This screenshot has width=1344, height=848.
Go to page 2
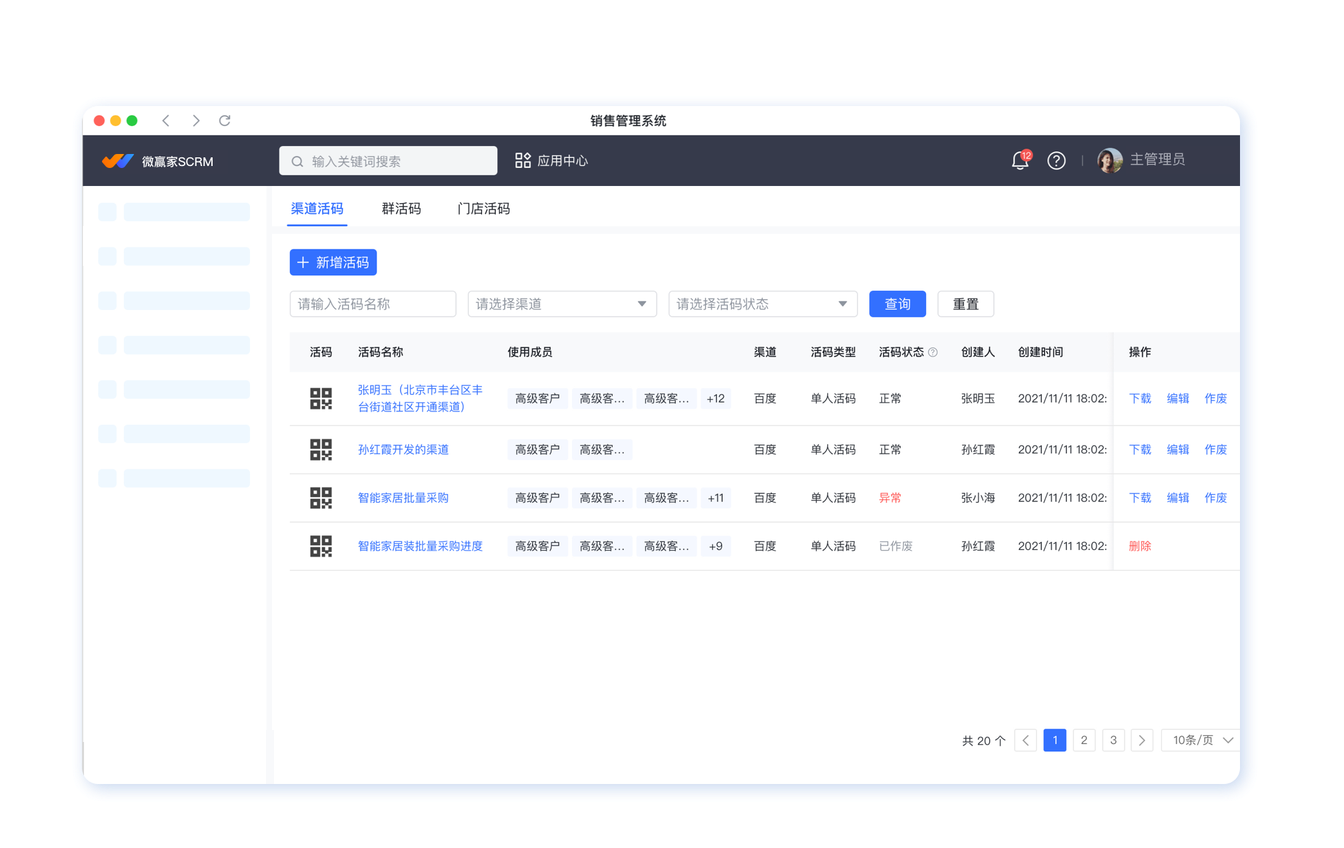coord(1084,740)
